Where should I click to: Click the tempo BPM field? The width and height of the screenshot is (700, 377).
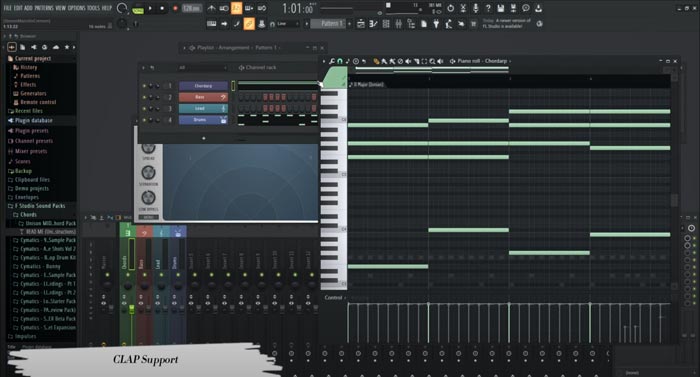click(x=191, y=8)
